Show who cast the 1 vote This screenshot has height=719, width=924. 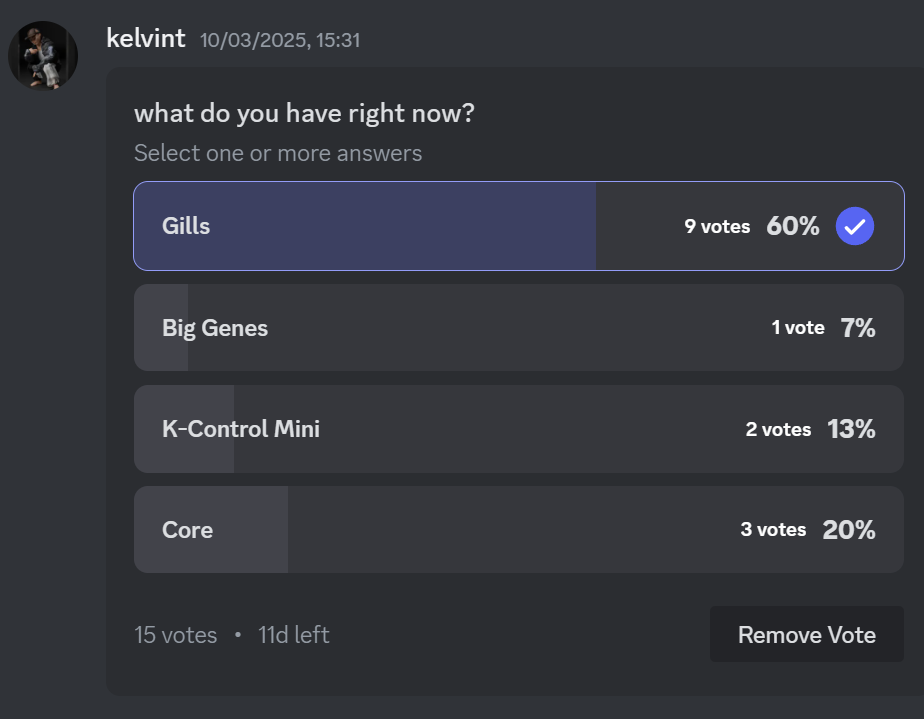798,328
